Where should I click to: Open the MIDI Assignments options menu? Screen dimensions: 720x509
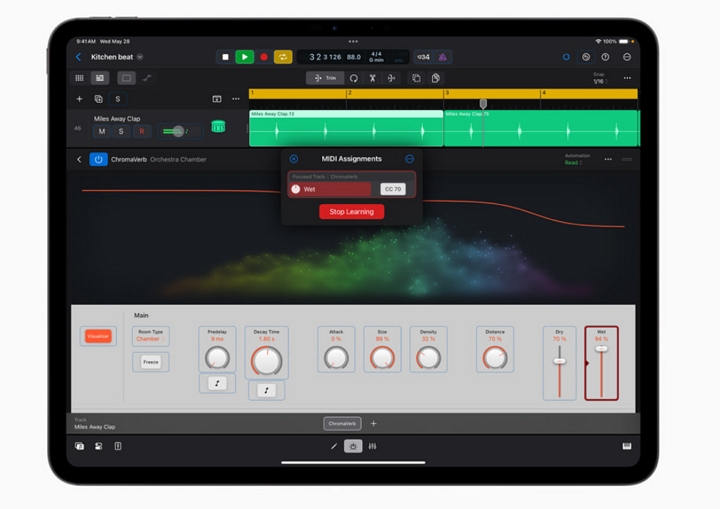(410, 159)
